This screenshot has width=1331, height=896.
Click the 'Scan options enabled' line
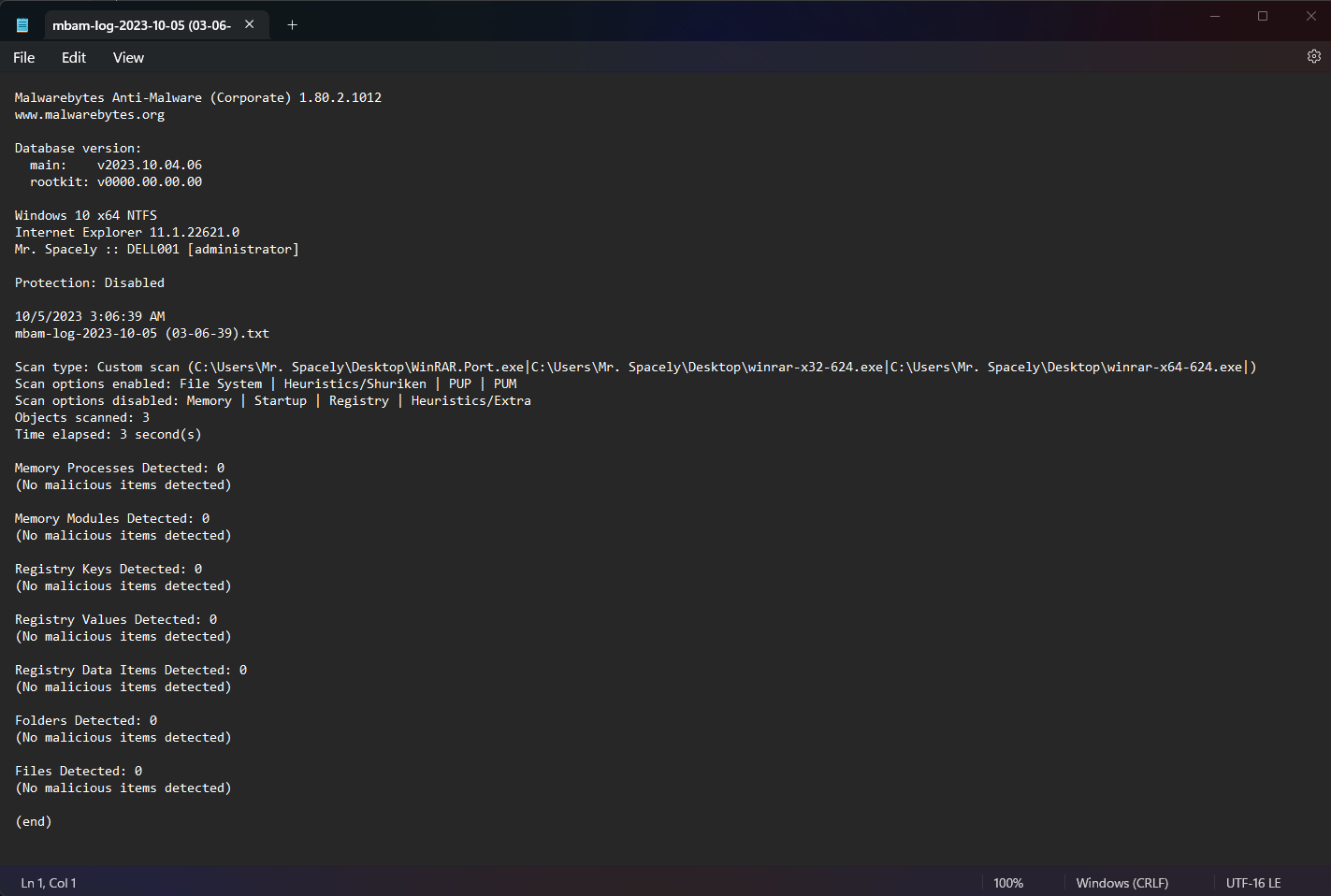[266, 383]
